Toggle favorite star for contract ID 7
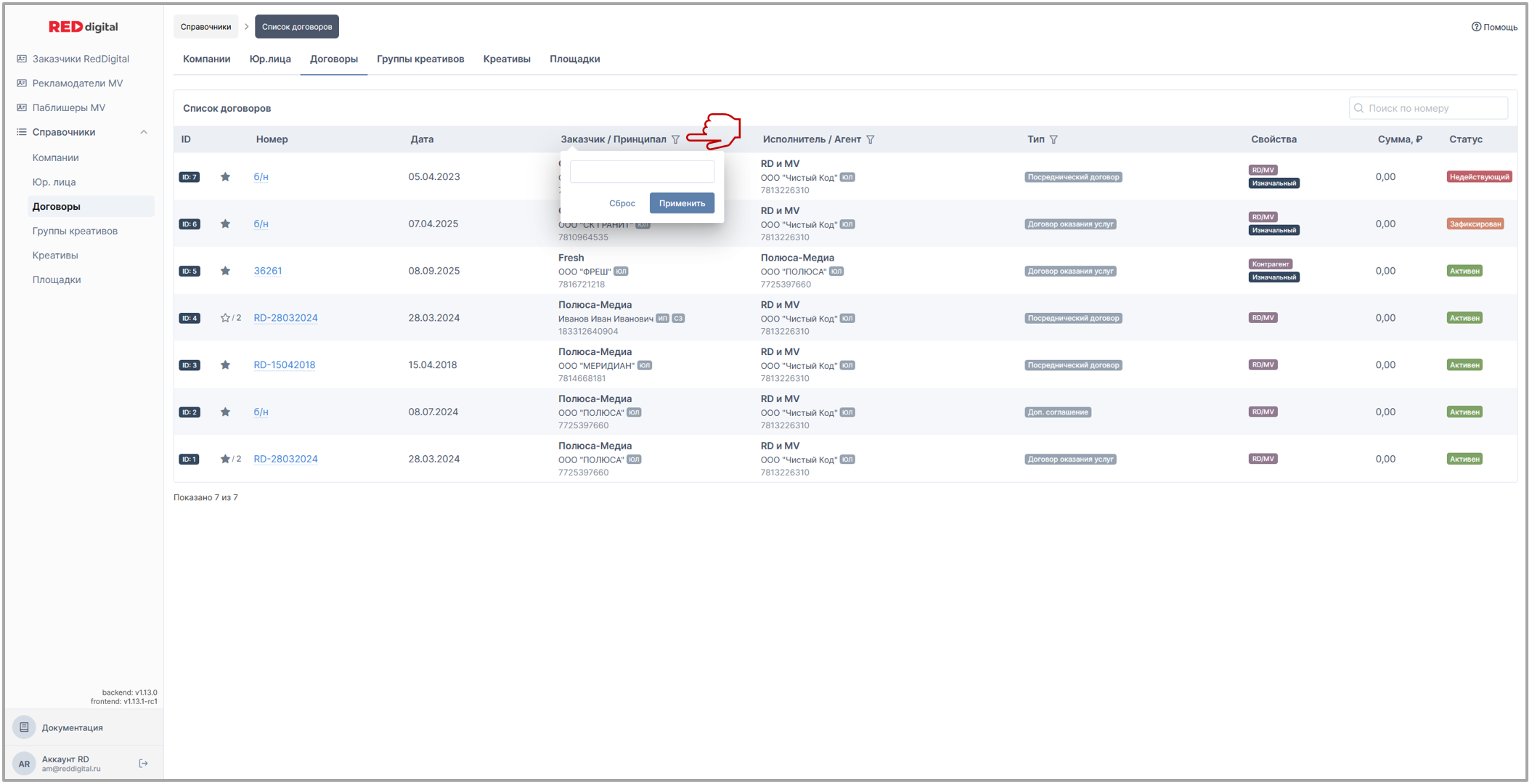 [225, 176]
